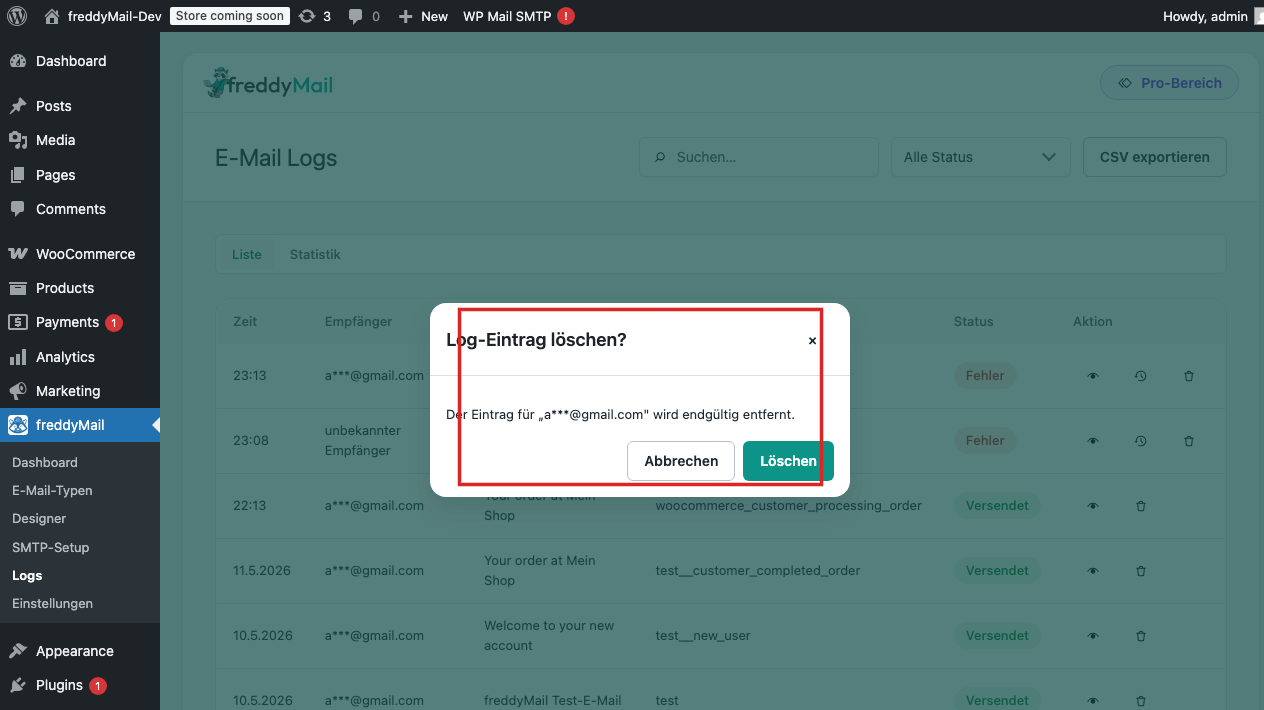Switch to the Liste tab
The width and height of the screenshot is (1264, 710).
click(x=247, y=254)
